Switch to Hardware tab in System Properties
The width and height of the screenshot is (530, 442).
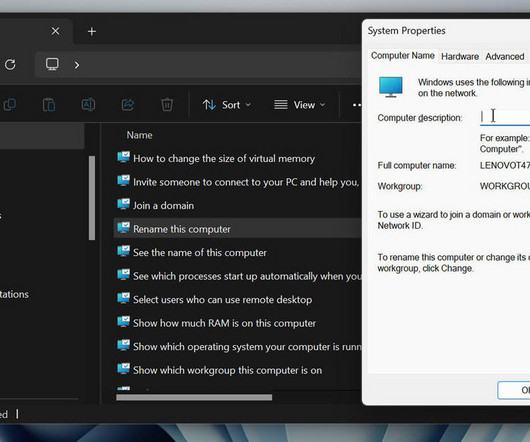click(460, 56)
